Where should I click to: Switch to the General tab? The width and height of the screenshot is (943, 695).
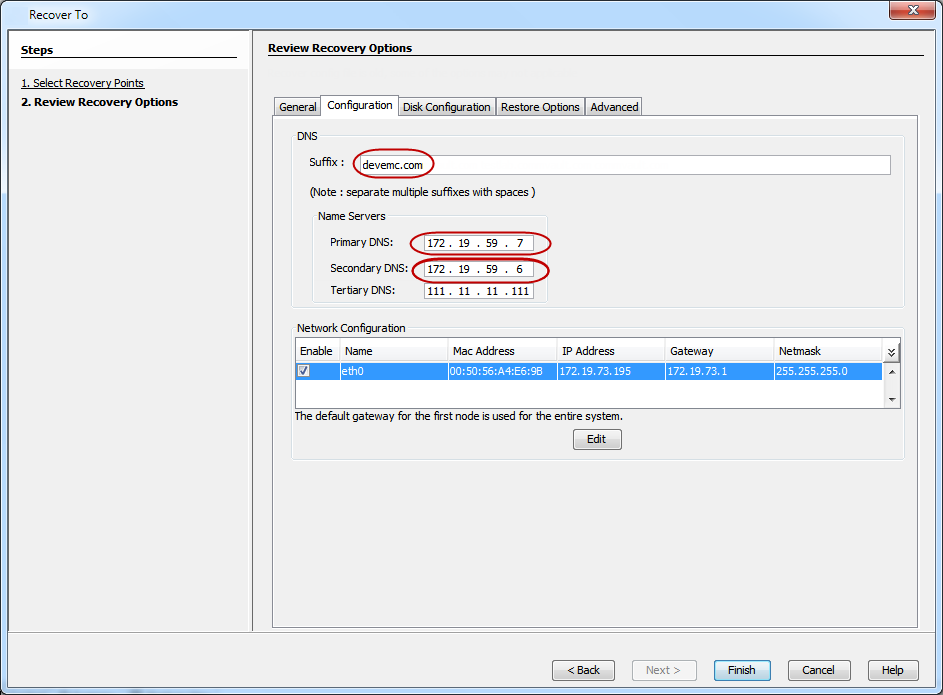[x=297, y=107]
